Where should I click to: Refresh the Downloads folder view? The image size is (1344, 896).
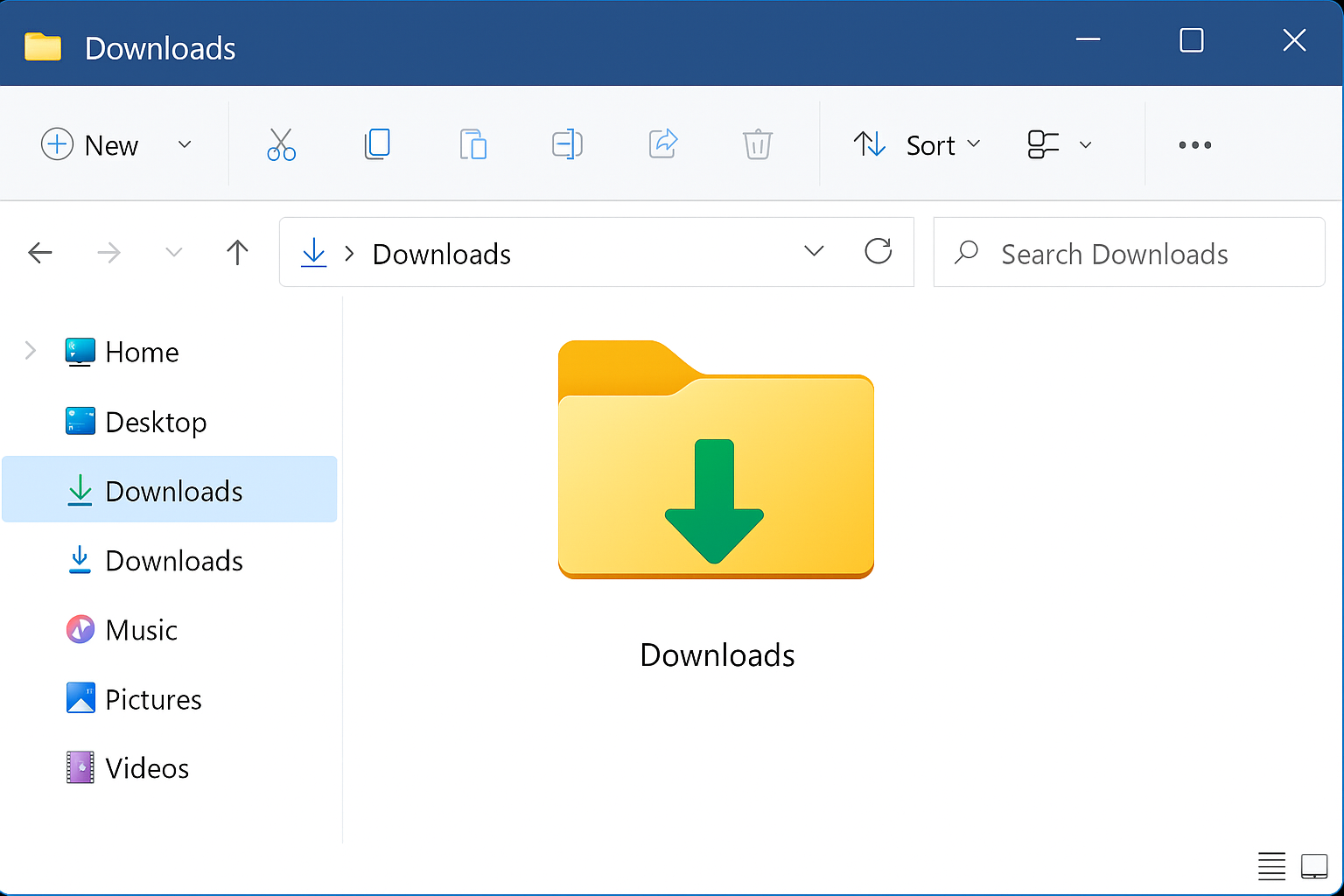[x=878, y=252]
